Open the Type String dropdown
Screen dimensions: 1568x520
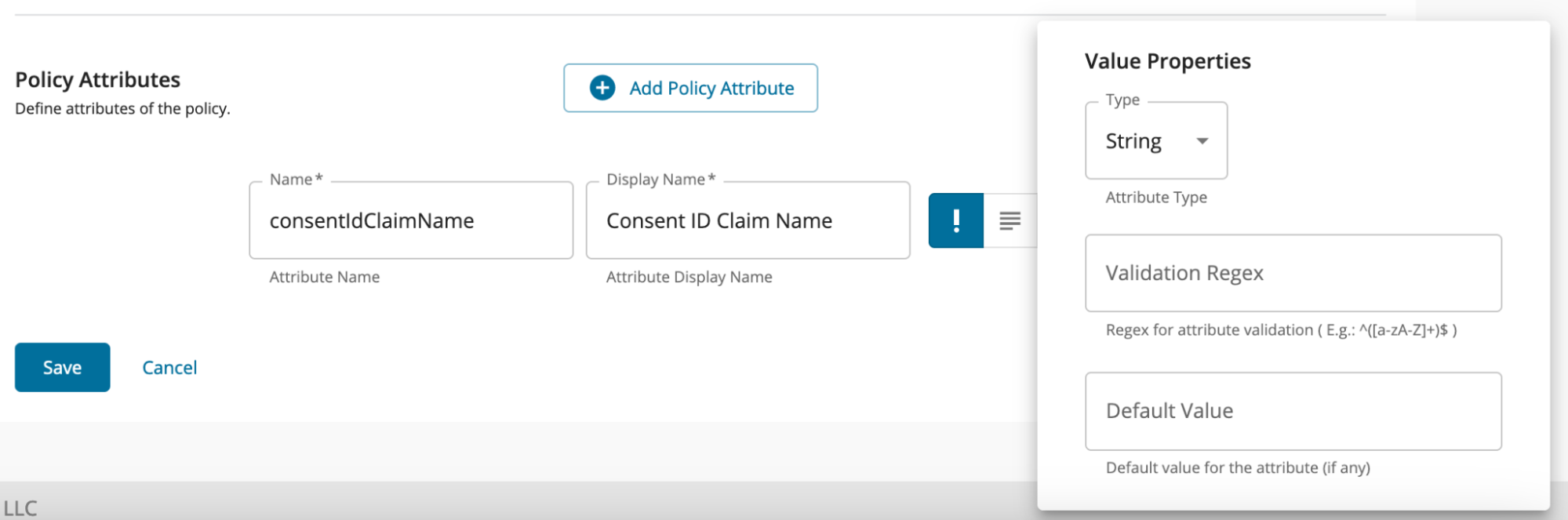point(1156,140)
